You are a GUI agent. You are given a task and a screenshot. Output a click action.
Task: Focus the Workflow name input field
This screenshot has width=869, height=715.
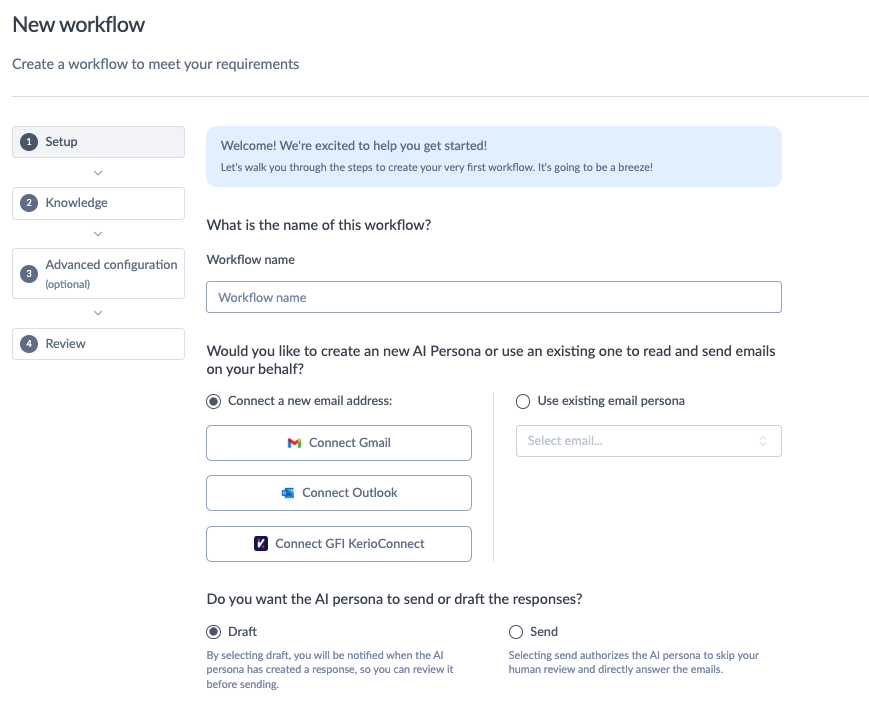coord(494,297)
